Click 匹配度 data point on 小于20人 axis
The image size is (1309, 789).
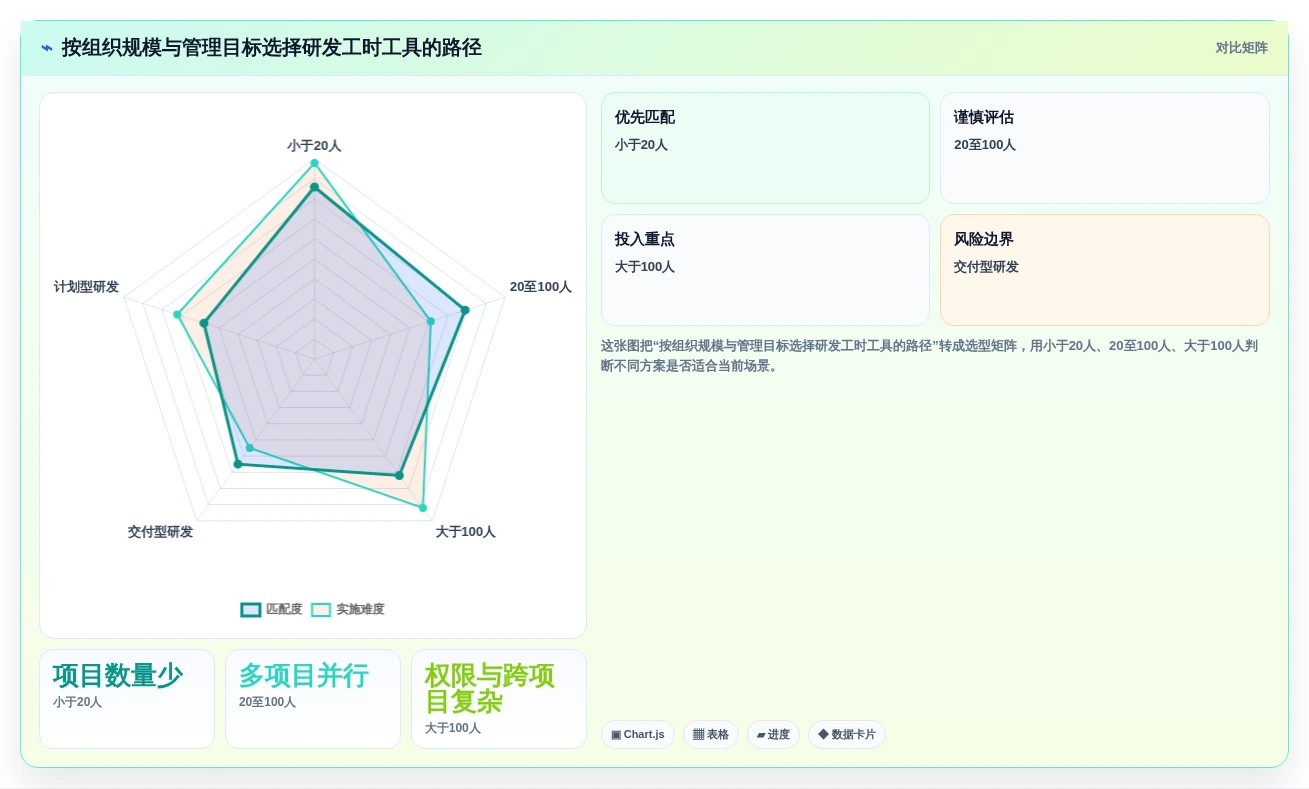tap(314, 187)
